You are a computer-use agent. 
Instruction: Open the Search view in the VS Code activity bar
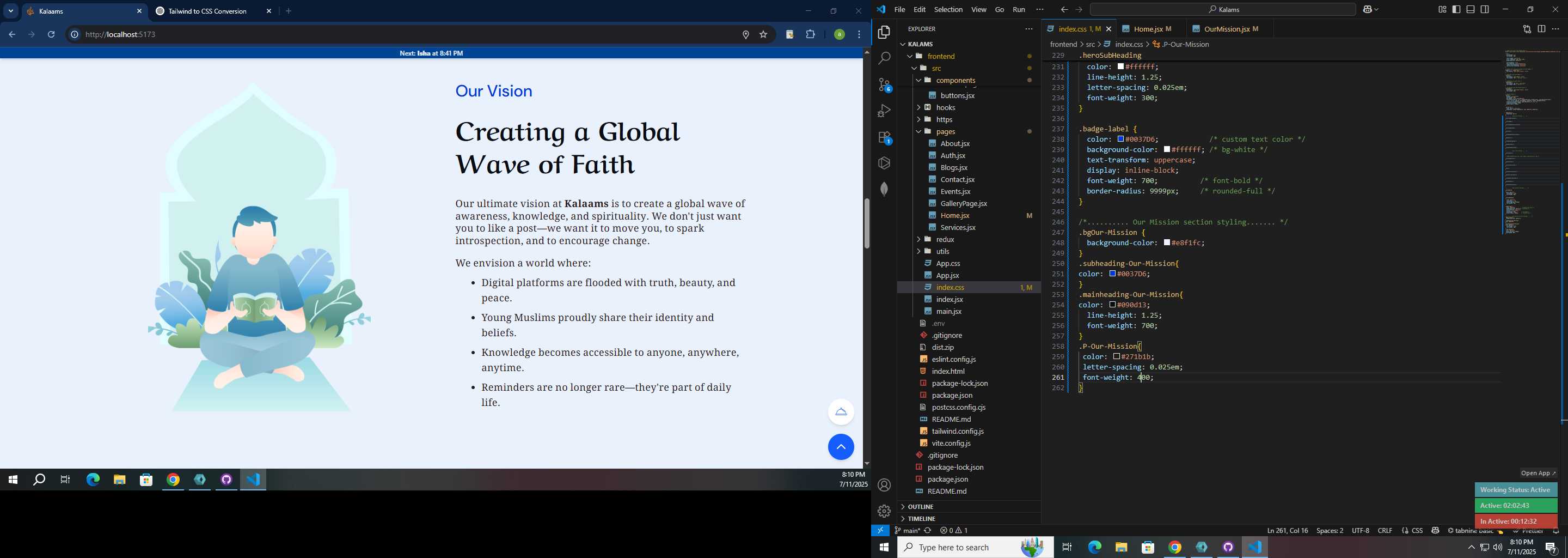(884, 58)
